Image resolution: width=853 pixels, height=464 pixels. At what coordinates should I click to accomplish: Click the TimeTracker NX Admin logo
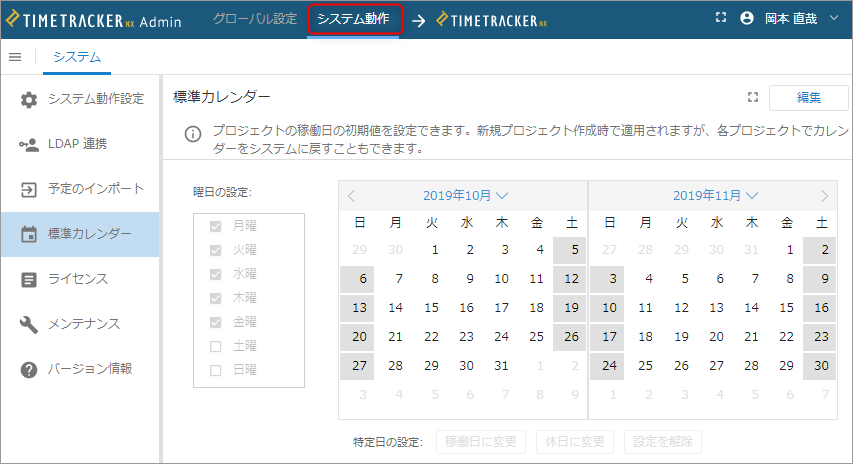(x=94, y=20)
